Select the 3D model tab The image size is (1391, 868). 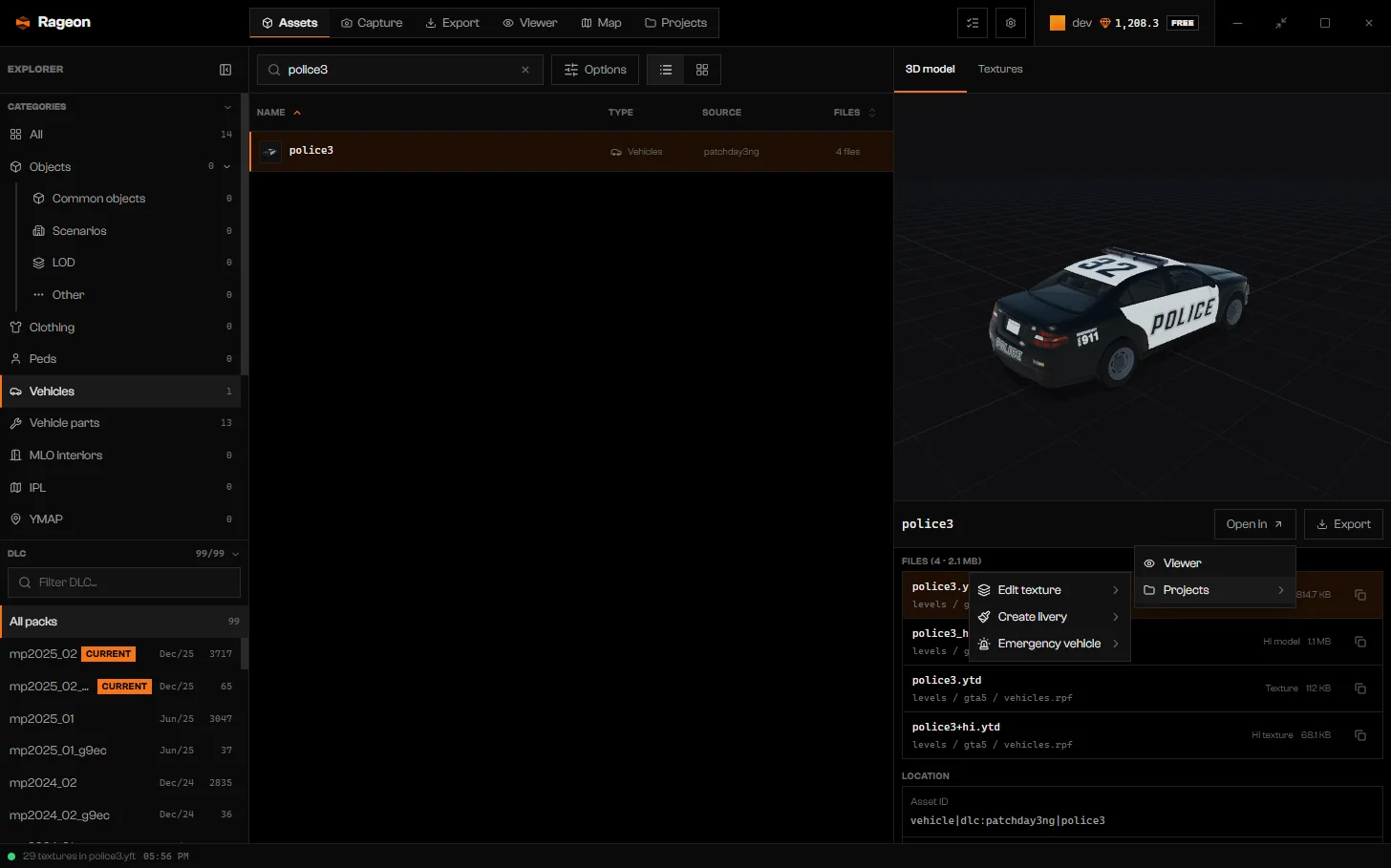point(930,70)
